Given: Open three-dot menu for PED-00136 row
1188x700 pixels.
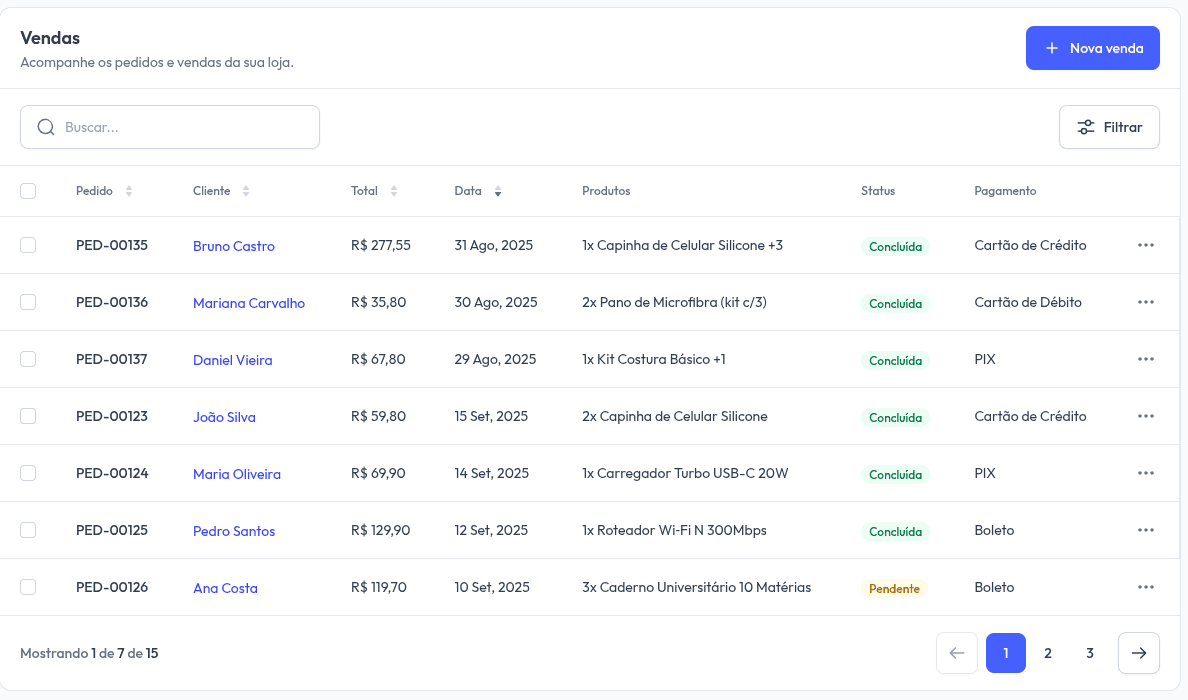Looking at the screenshot, I should coord(1145,303).
